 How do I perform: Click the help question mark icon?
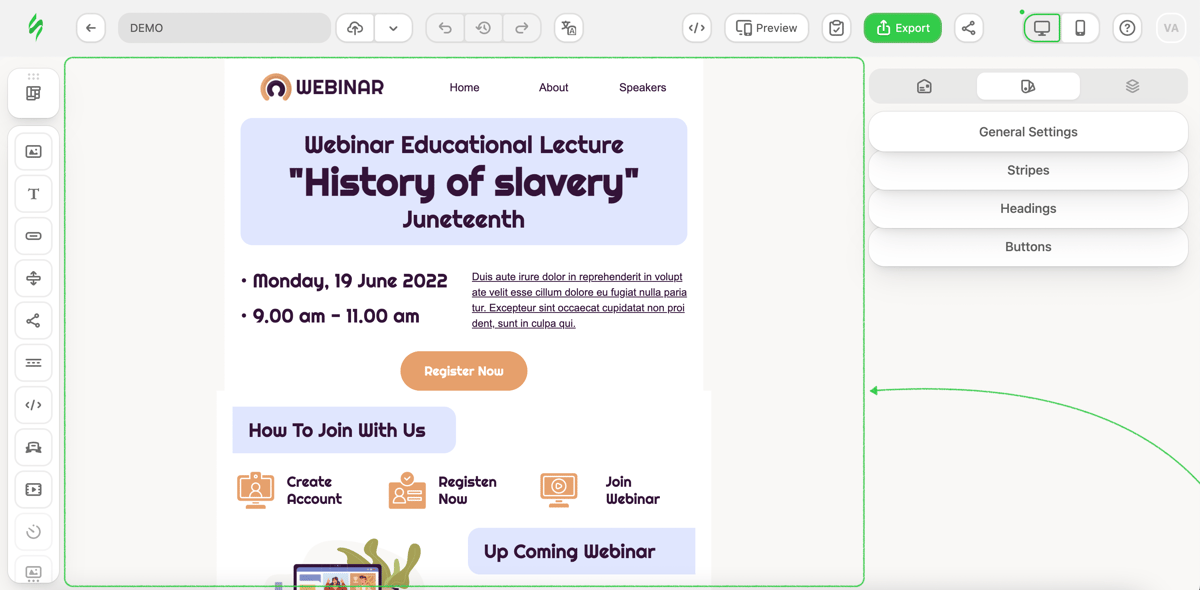[x=1127, y=28]
